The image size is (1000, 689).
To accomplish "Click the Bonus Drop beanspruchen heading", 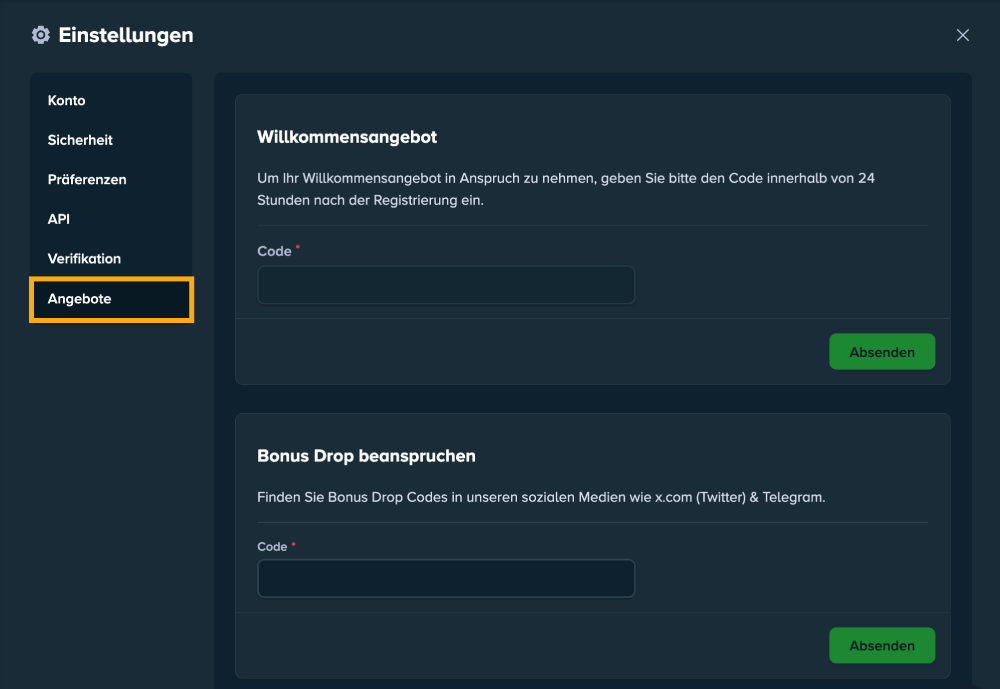I will pos(366,456).
